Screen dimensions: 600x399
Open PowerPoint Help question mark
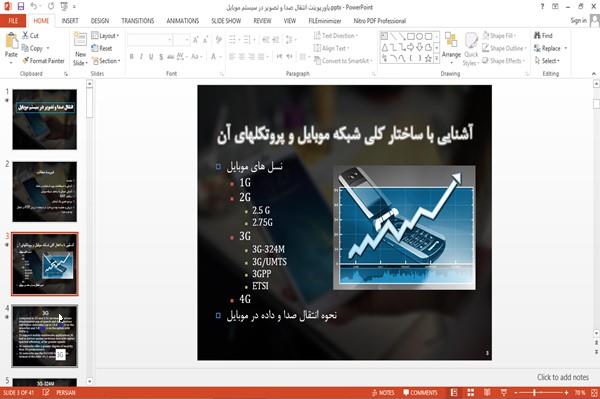click(x=542, y=7)
